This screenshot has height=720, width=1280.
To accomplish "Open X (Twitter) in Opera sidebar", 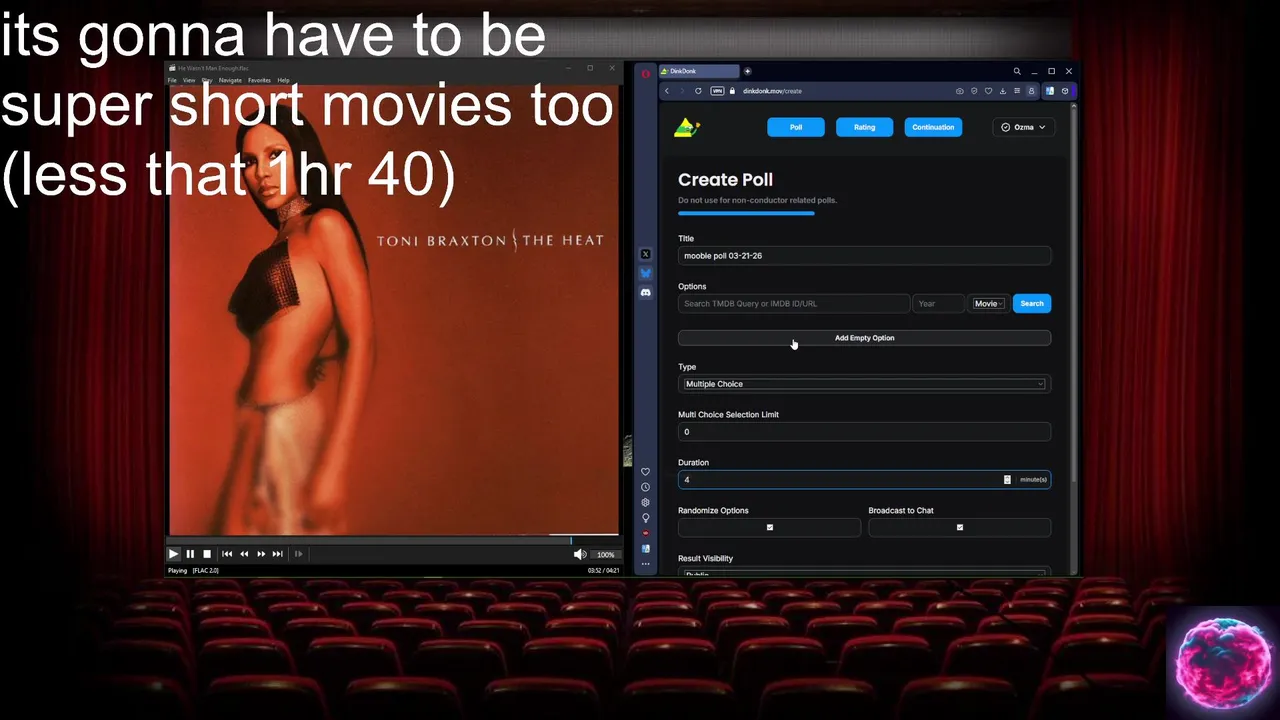I will tap(645, 254).
